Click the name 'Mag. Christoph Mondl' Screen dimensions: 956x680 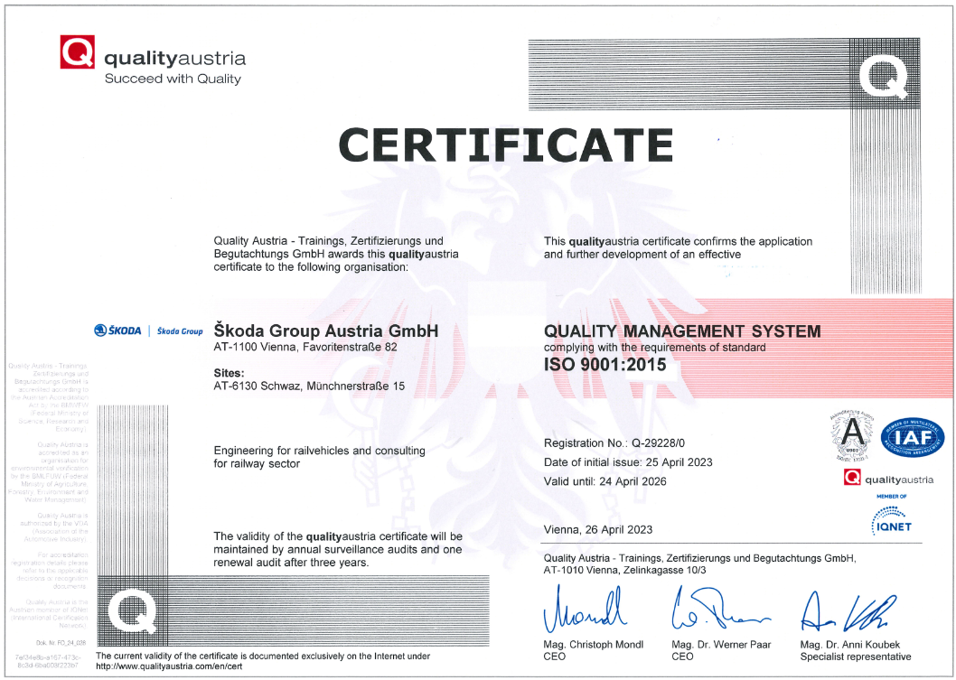[x=593, y=645]
